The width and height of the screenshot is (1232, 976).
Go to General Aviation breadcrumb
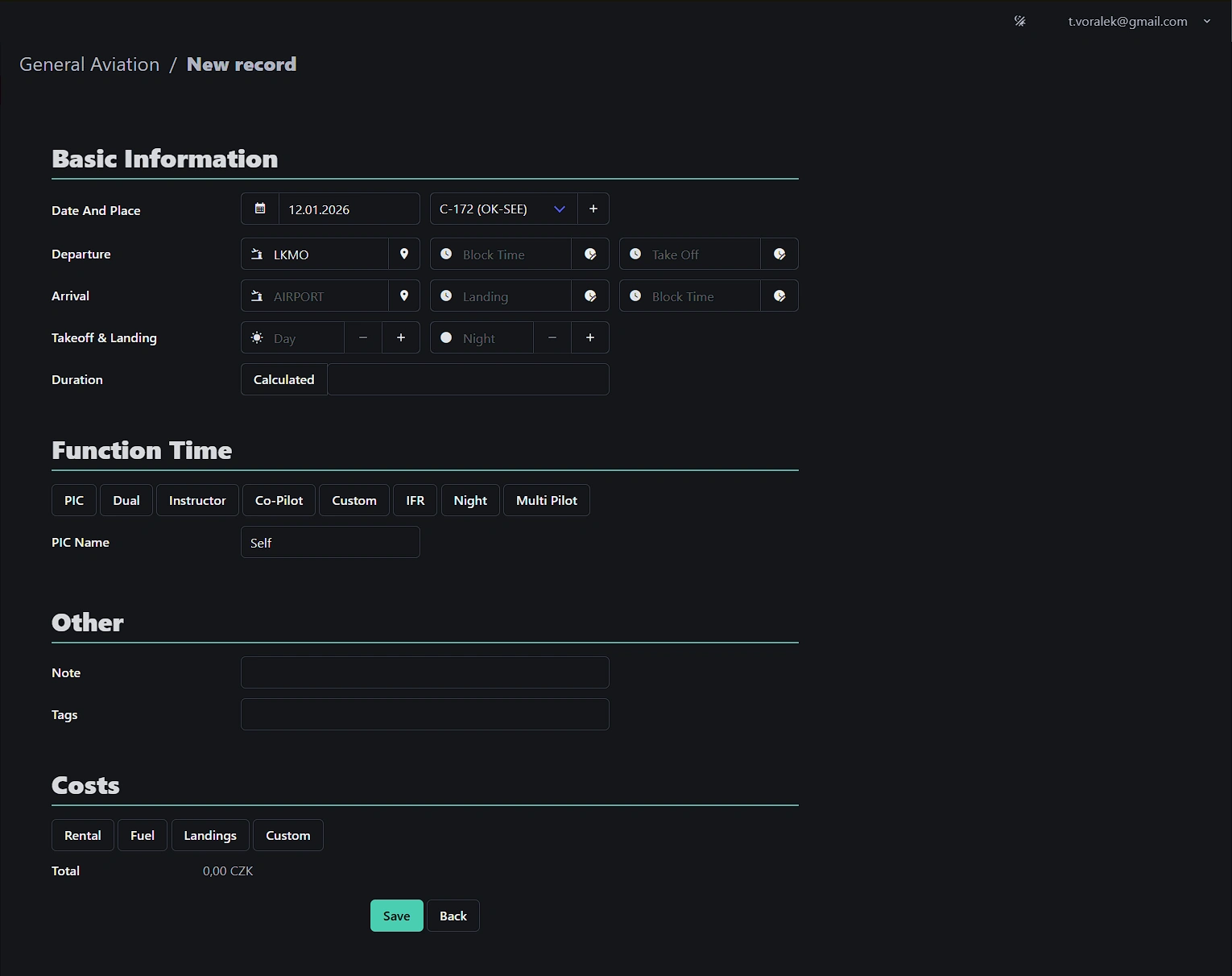point(89,64)
